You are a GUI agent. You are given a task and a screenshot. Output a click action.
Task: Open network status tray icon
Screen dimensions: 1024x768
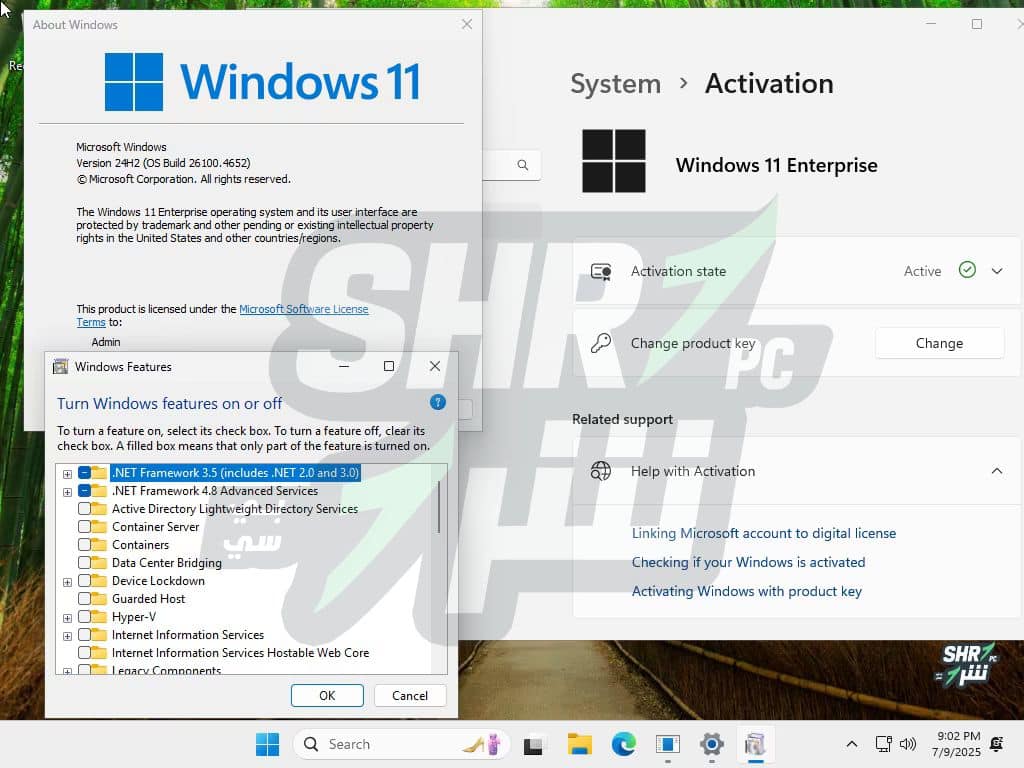click(x=884, y=744)
